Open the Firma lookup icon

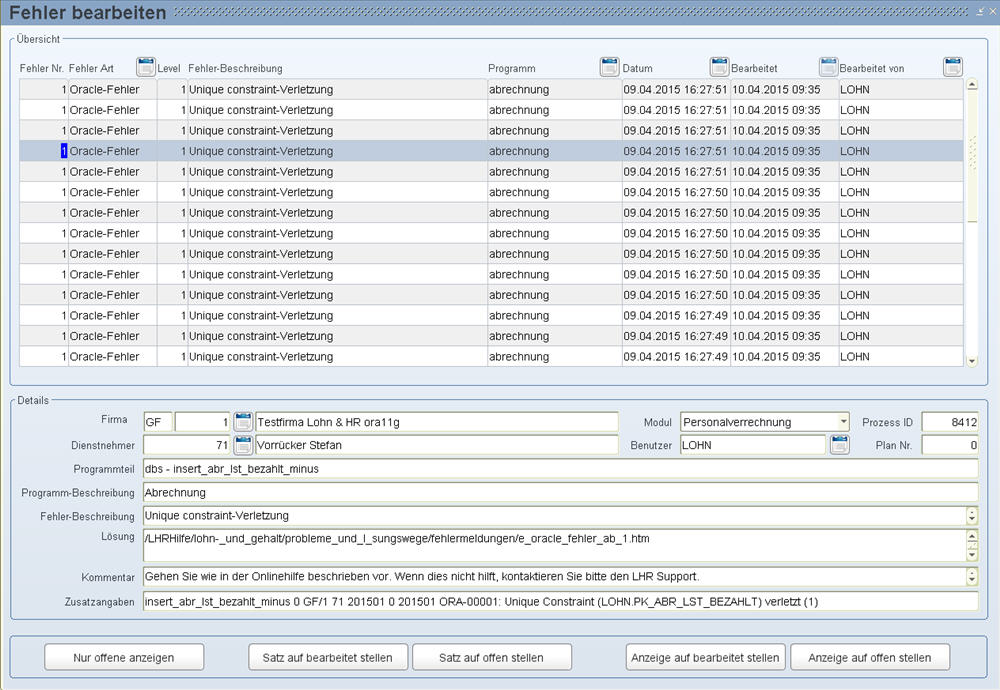click(x=243, y=422)
